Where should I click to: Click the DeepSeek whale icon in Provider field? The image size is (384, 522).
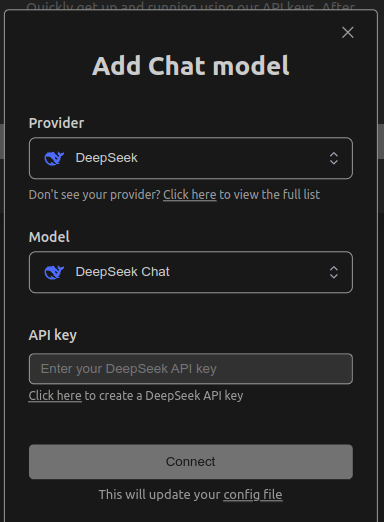tap(54, 158)
